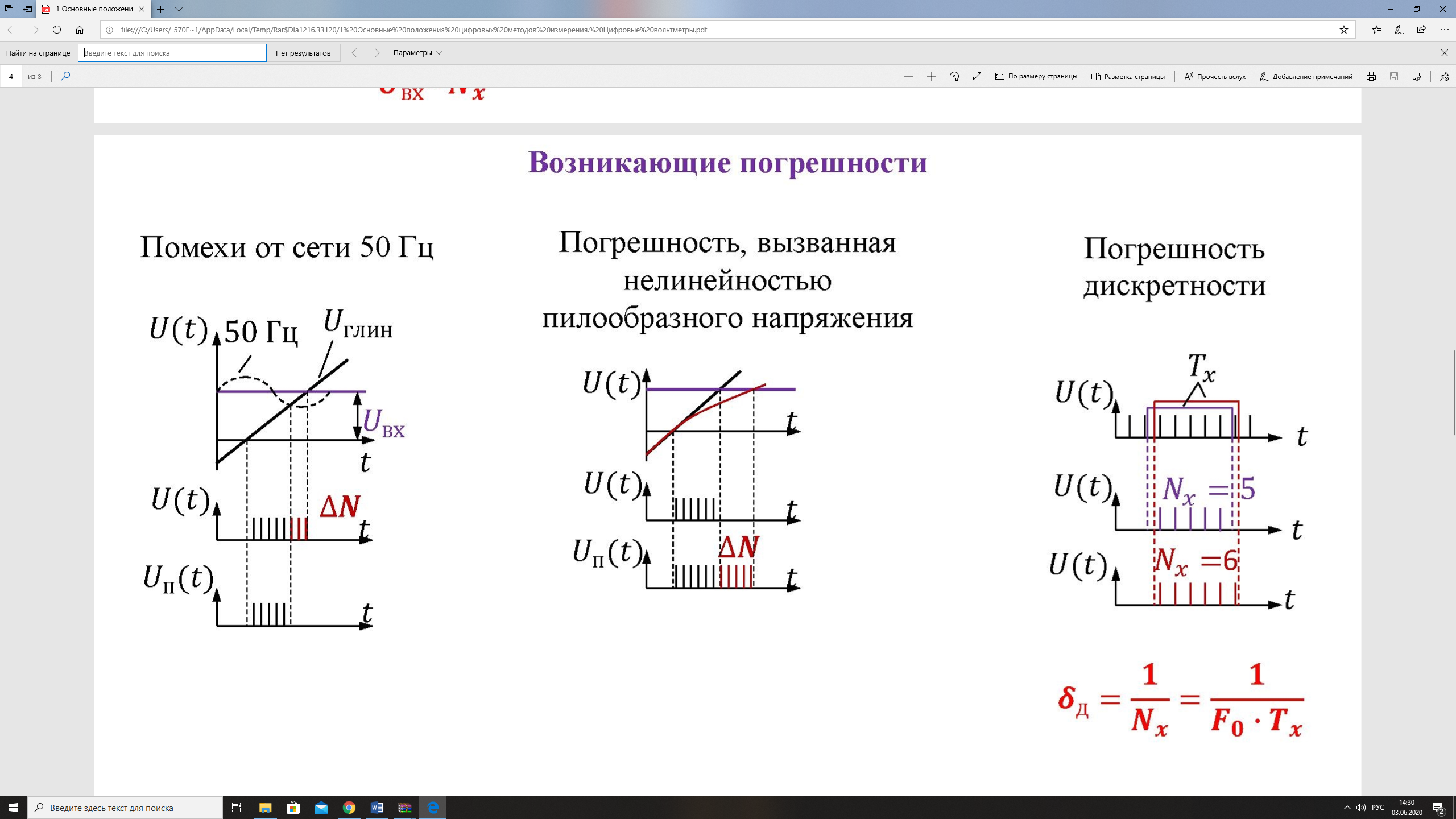Click the browser Forward arrow
Screen dimensions: 1456x819
34,30
